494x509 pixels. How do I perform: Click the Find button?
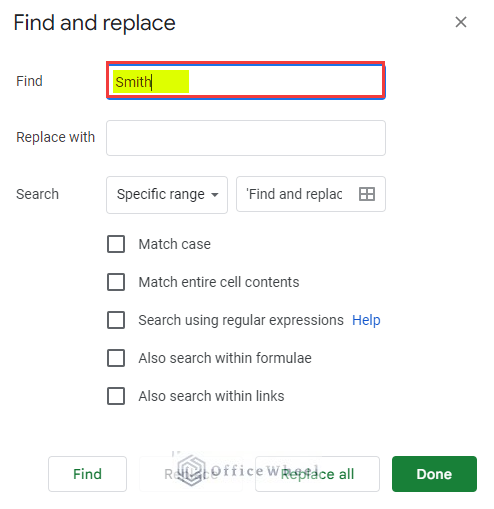(87, 474)
